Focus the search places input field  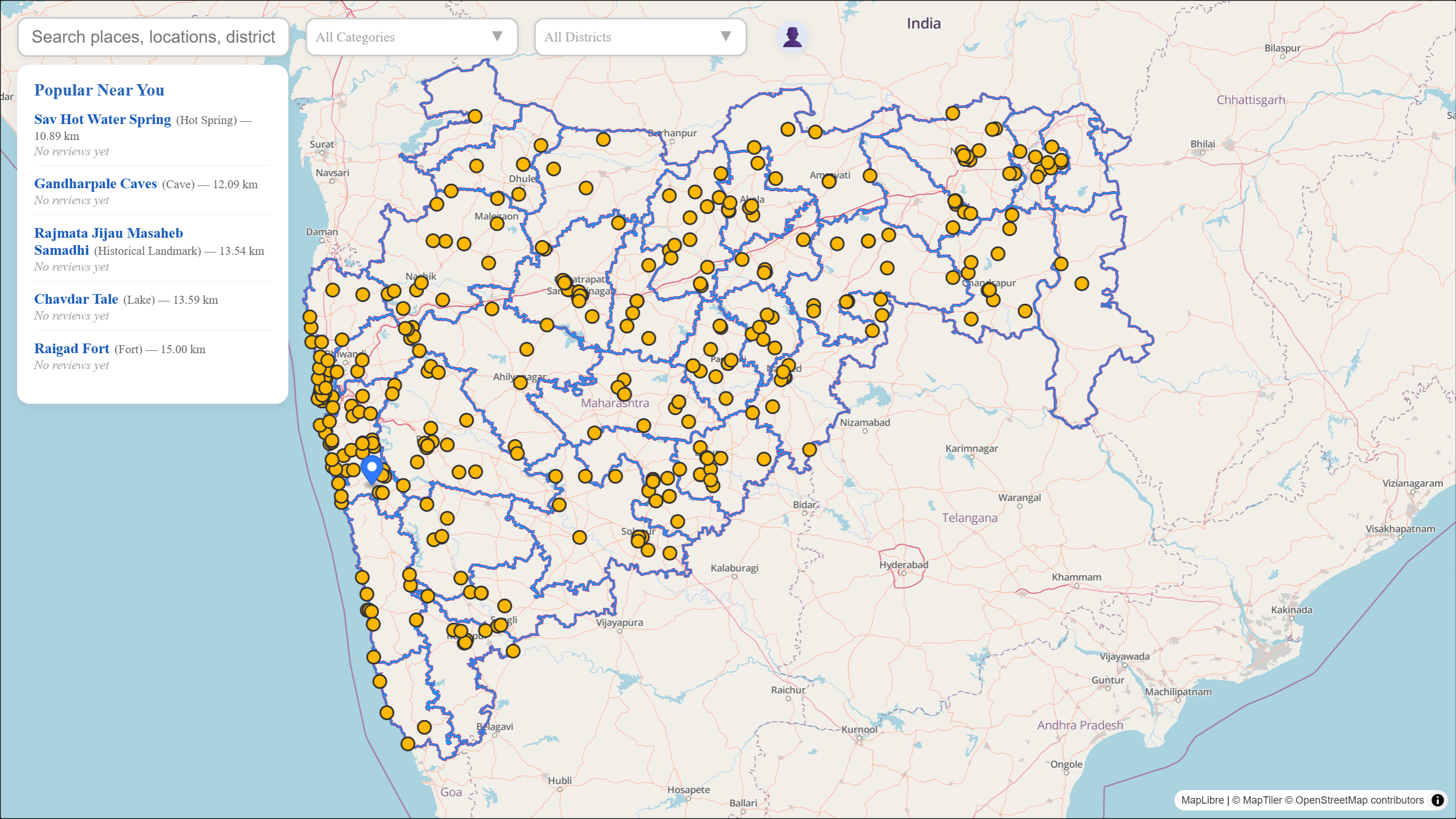[x=154, y=37]
